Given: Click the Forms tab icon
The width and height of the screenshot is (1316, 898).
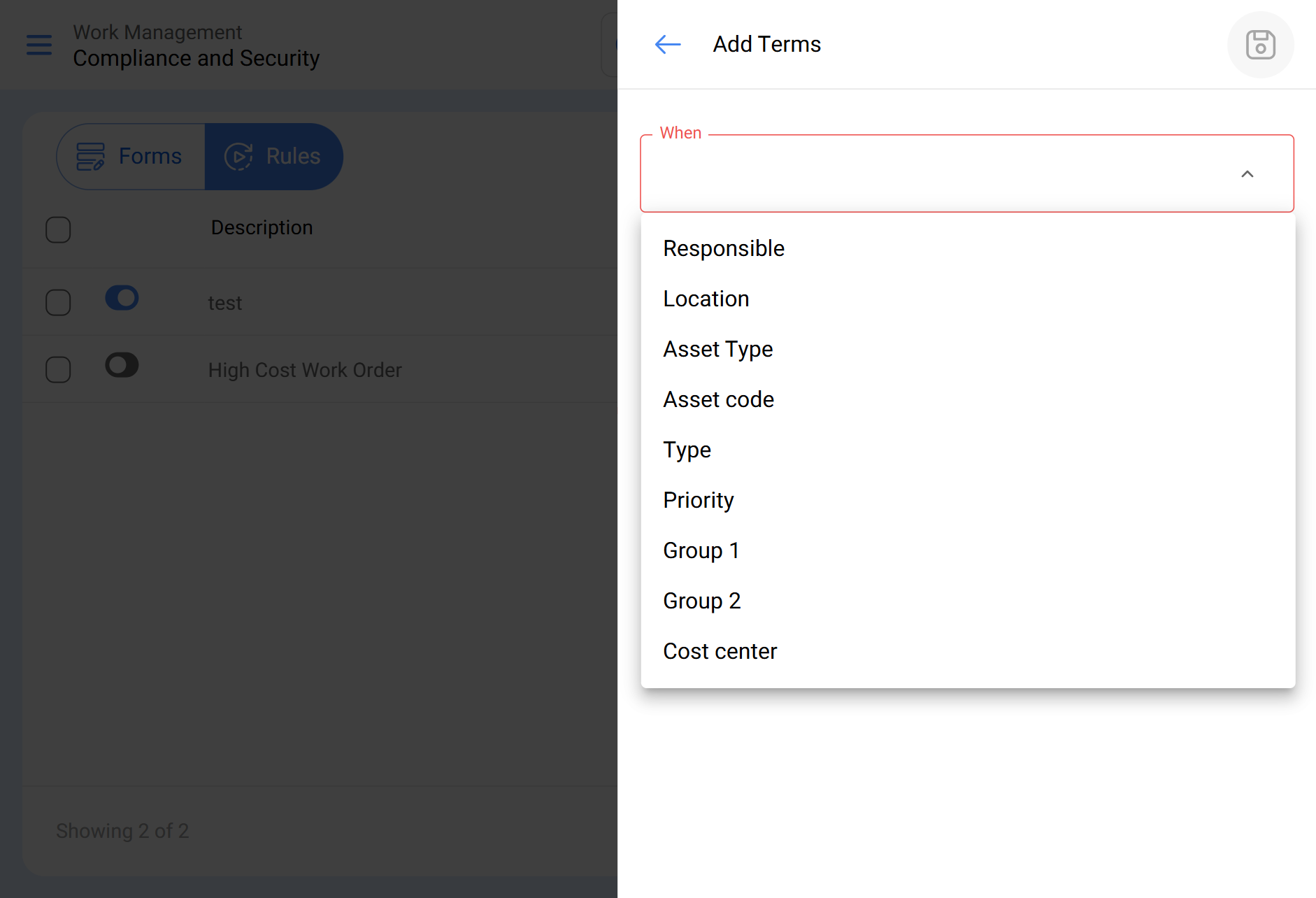Looking at the screenshot, I should pyautogui.click(x=90, y=156).
